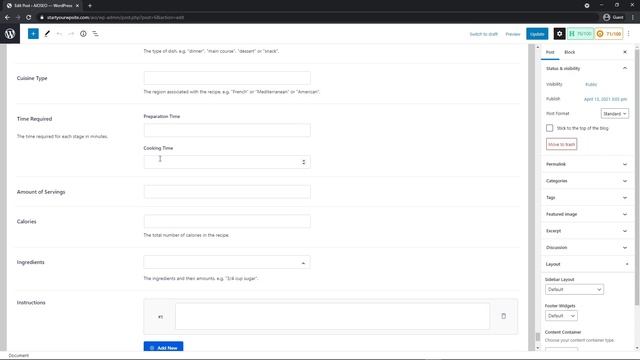Click the WordPress logo icon

click(10, 34)
